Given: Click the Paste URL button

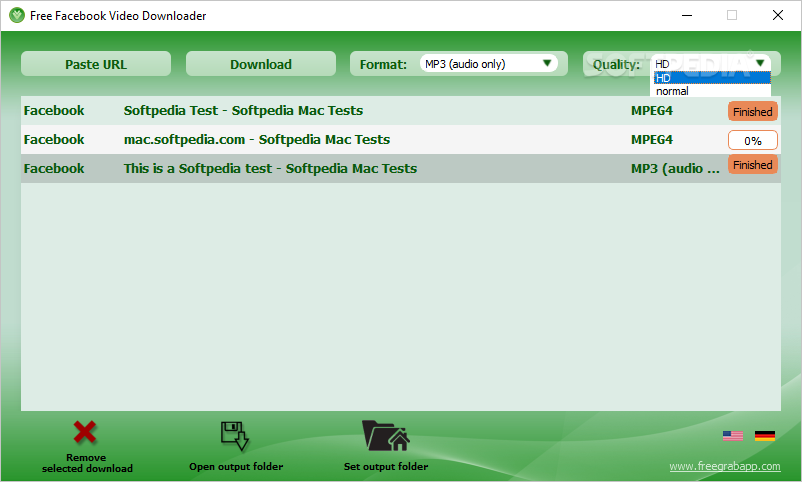Looking at the screenshot, I should [x=96, y=64].
